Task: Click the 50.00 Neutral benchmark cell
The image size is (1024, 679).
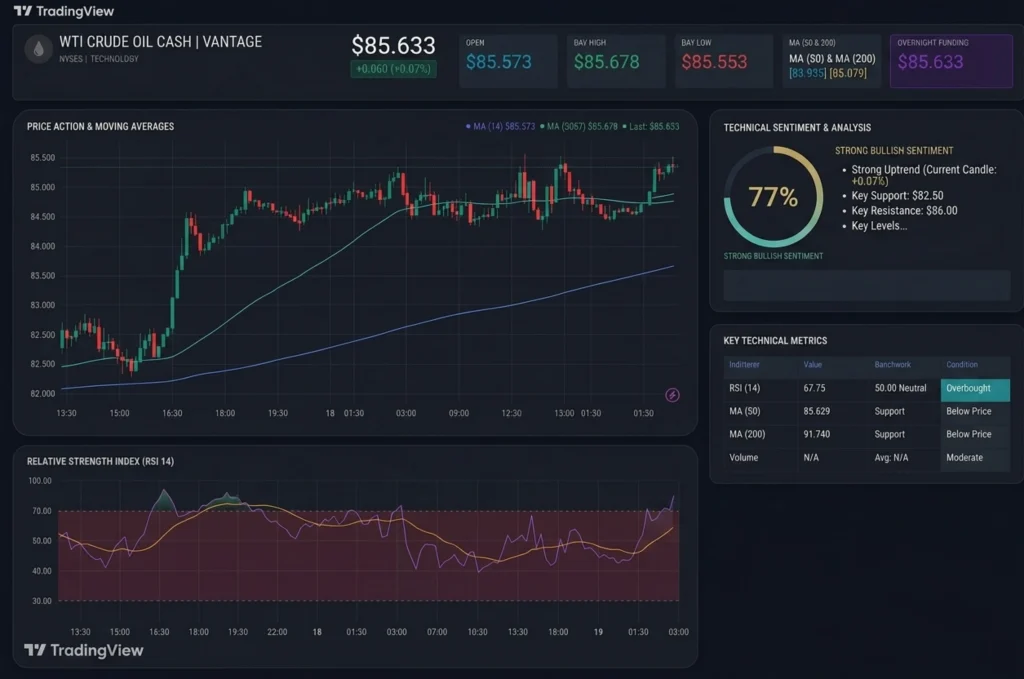Action: tap(900, 388)
